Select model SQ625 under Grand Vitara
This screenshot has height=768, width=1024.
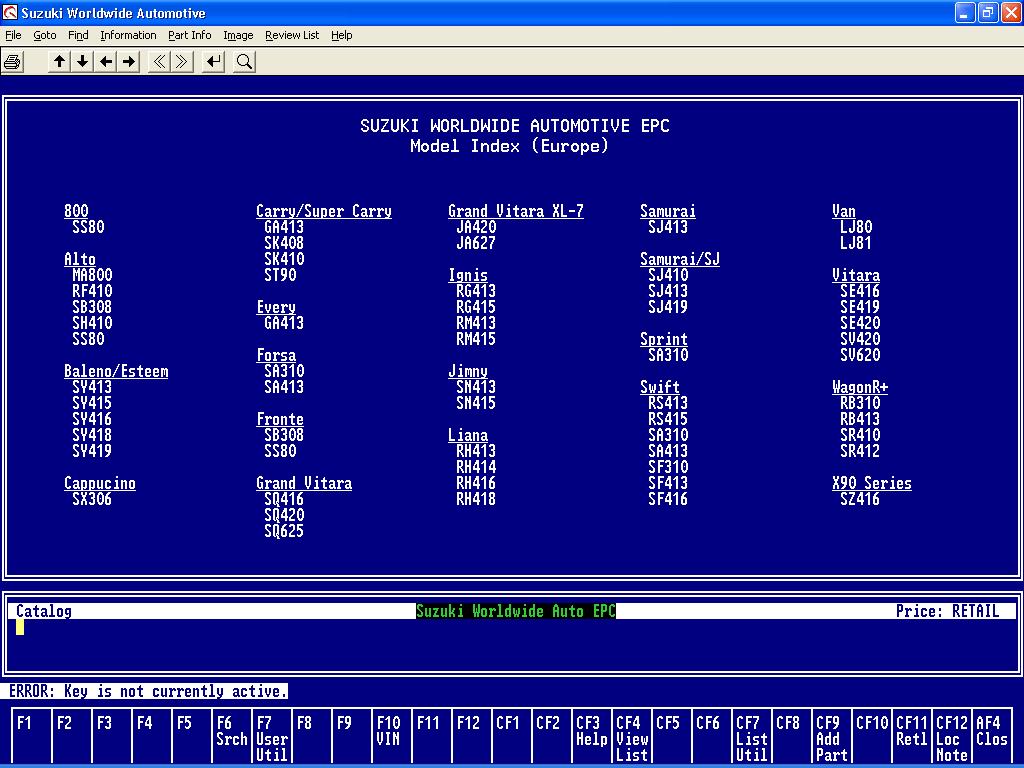point(284,531)
